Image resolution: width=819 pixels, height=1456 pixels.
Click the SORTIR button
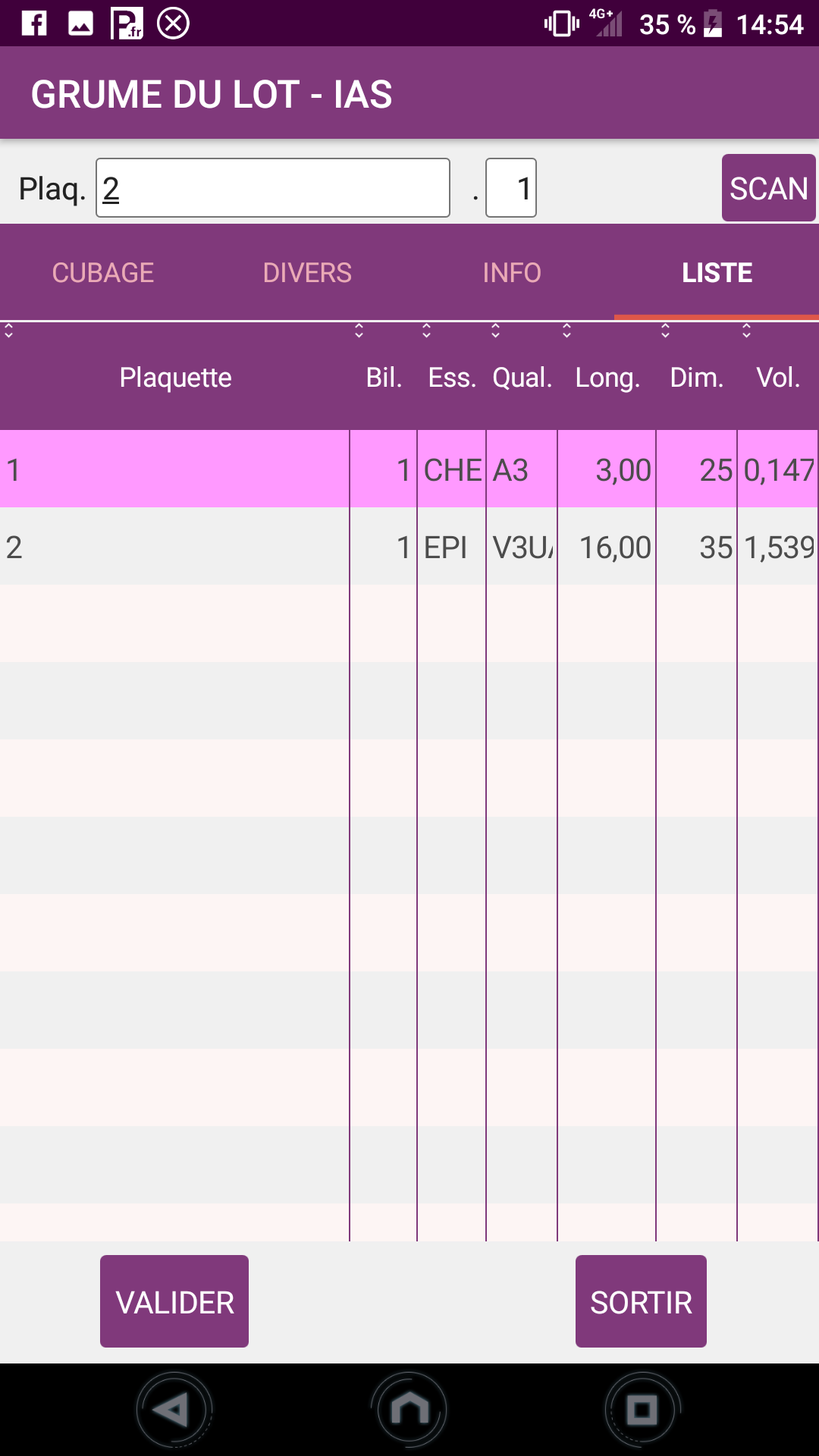[x=641, y=1301]
